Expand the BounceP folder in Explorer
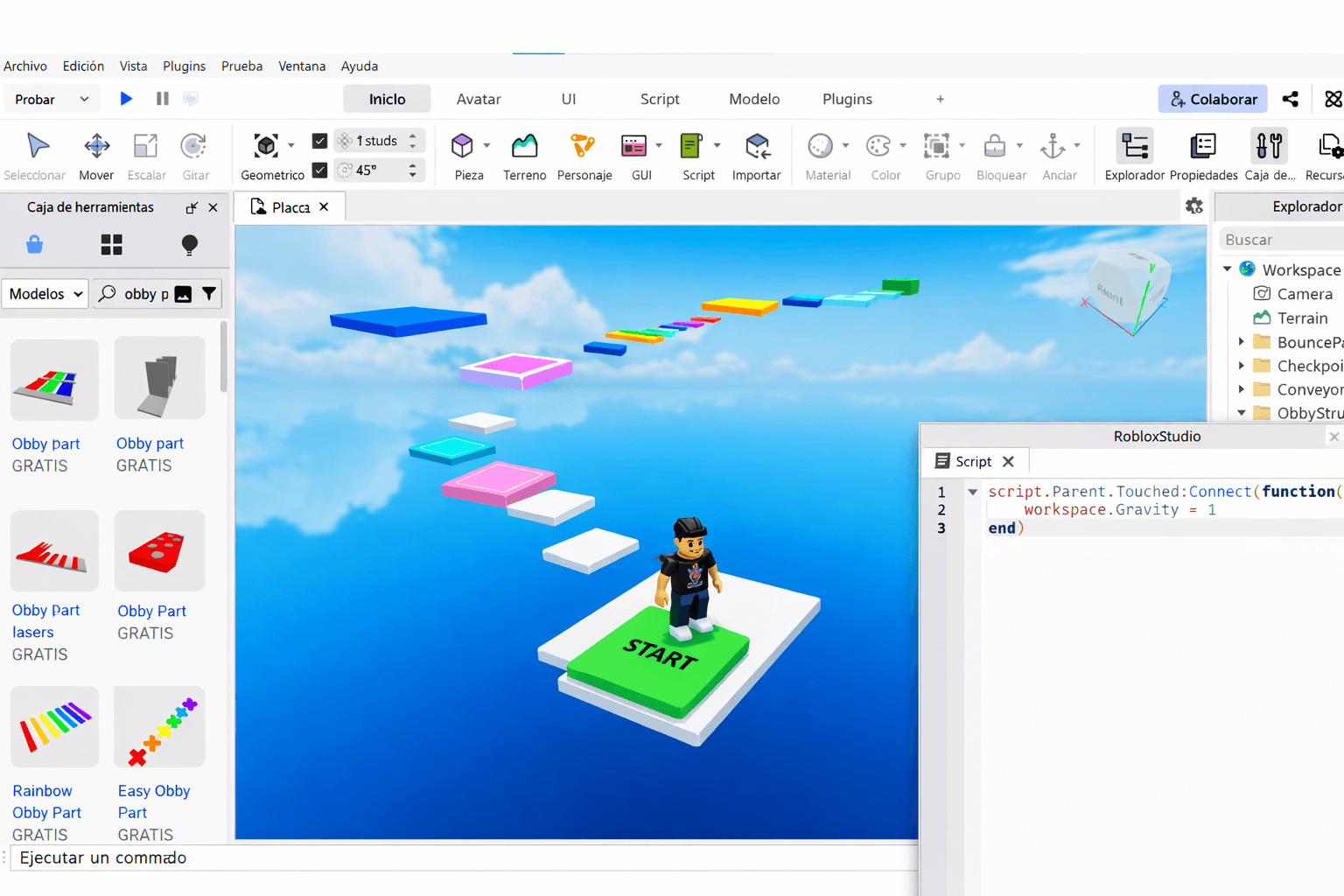This screenshot has width=1344, height=896. click(x=1241, y=342)
